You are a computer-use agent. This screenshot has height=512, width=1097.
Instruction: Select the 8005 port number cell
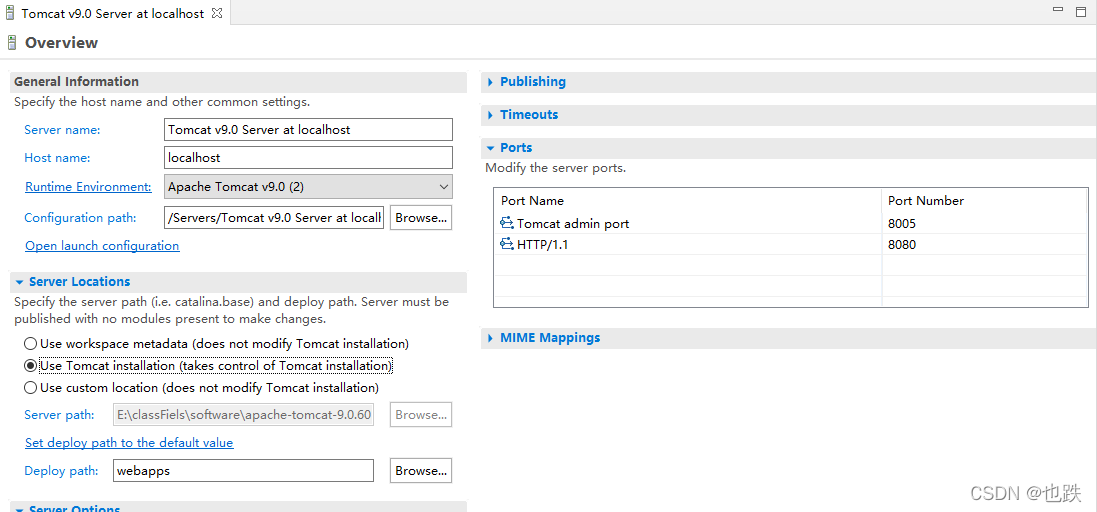985,224
